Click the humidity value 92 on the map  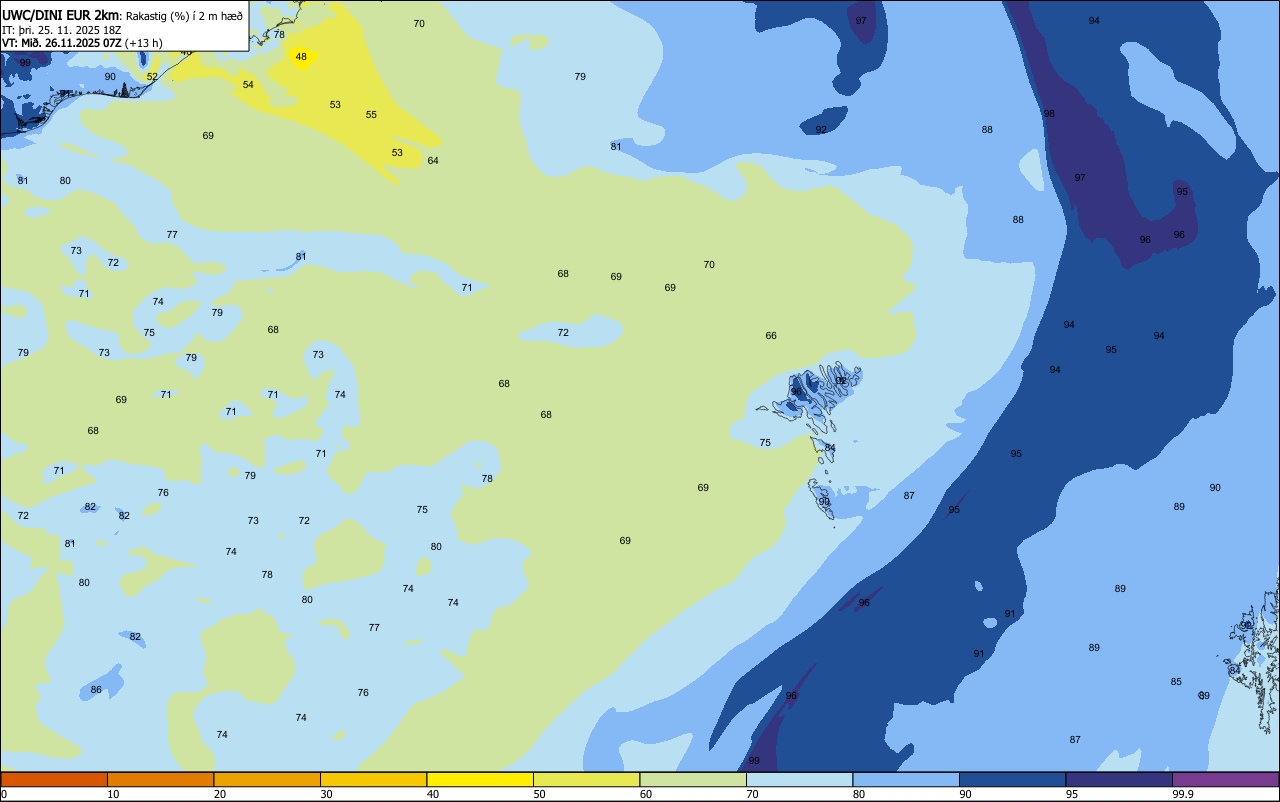821,130
